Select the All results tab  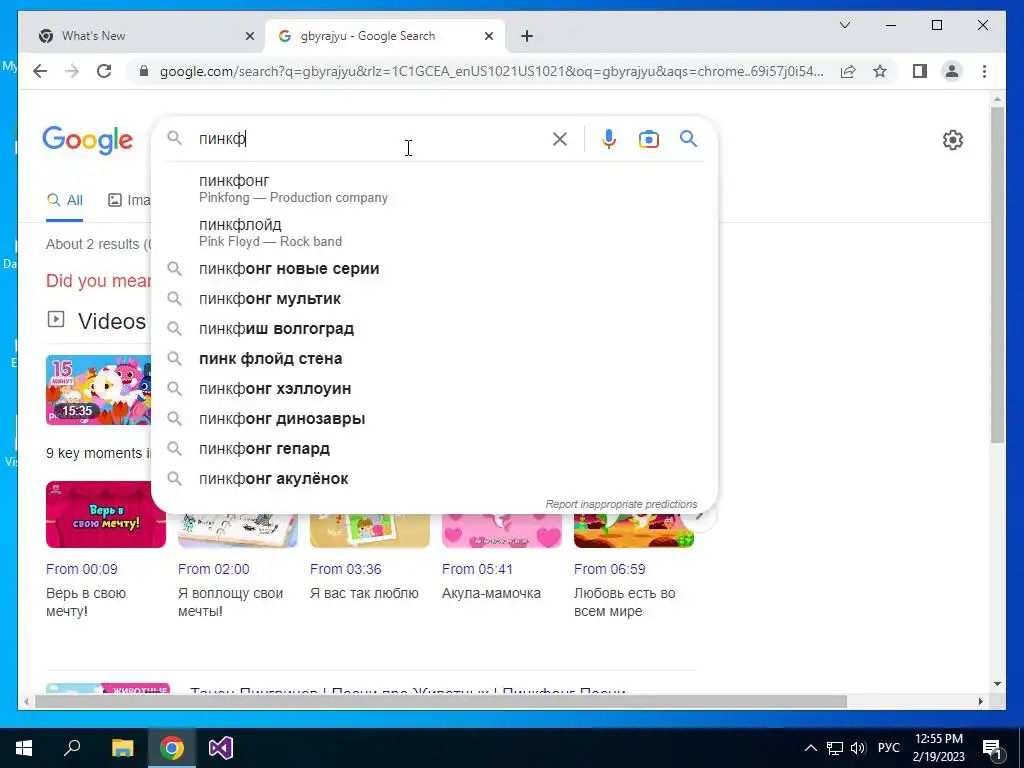point(65,200)
